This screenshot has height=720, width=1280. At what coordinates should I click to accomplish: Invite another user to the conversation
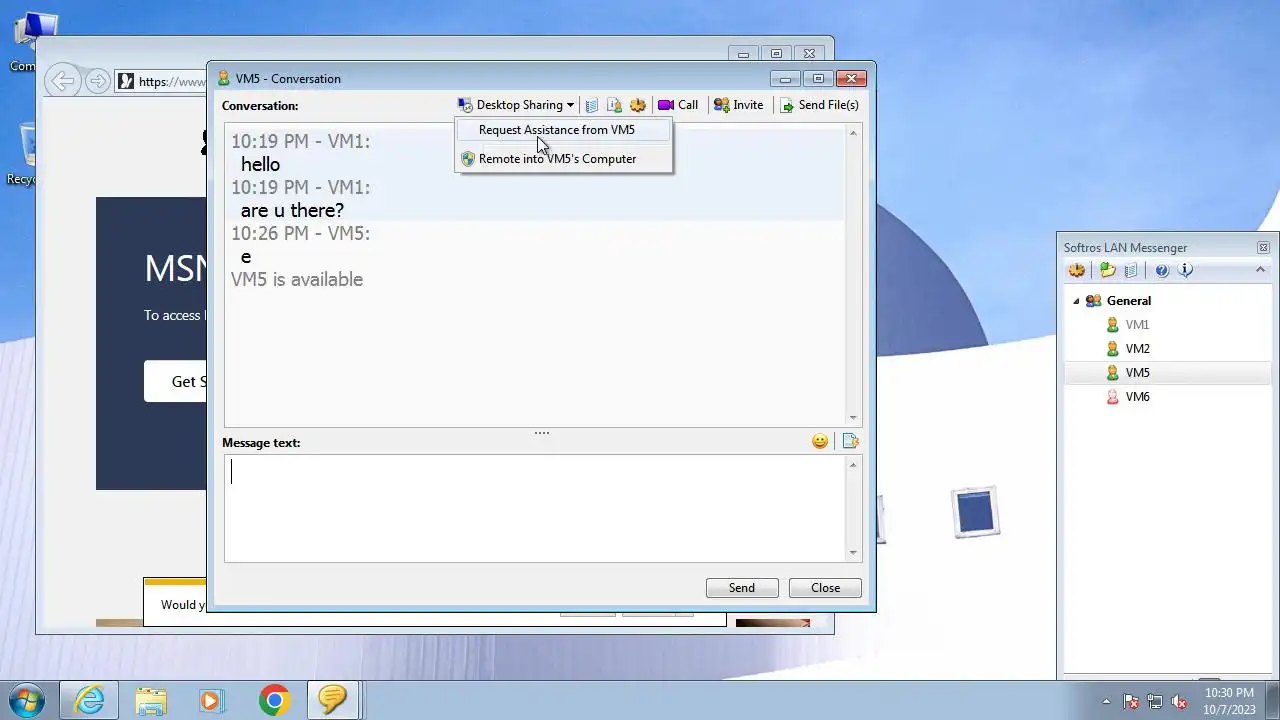coord(738,105)
